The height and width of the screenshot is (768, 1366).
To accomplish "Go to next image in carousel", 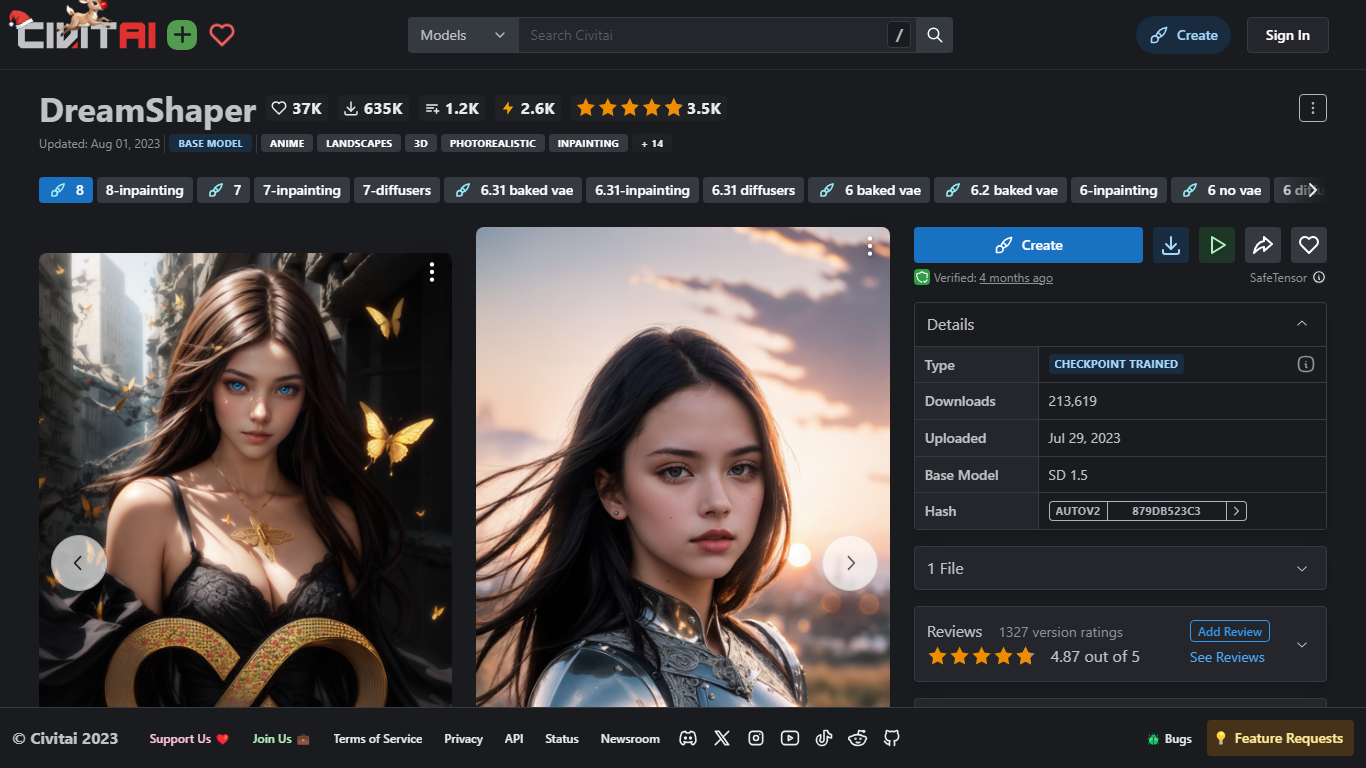I will tap(850, 563).
